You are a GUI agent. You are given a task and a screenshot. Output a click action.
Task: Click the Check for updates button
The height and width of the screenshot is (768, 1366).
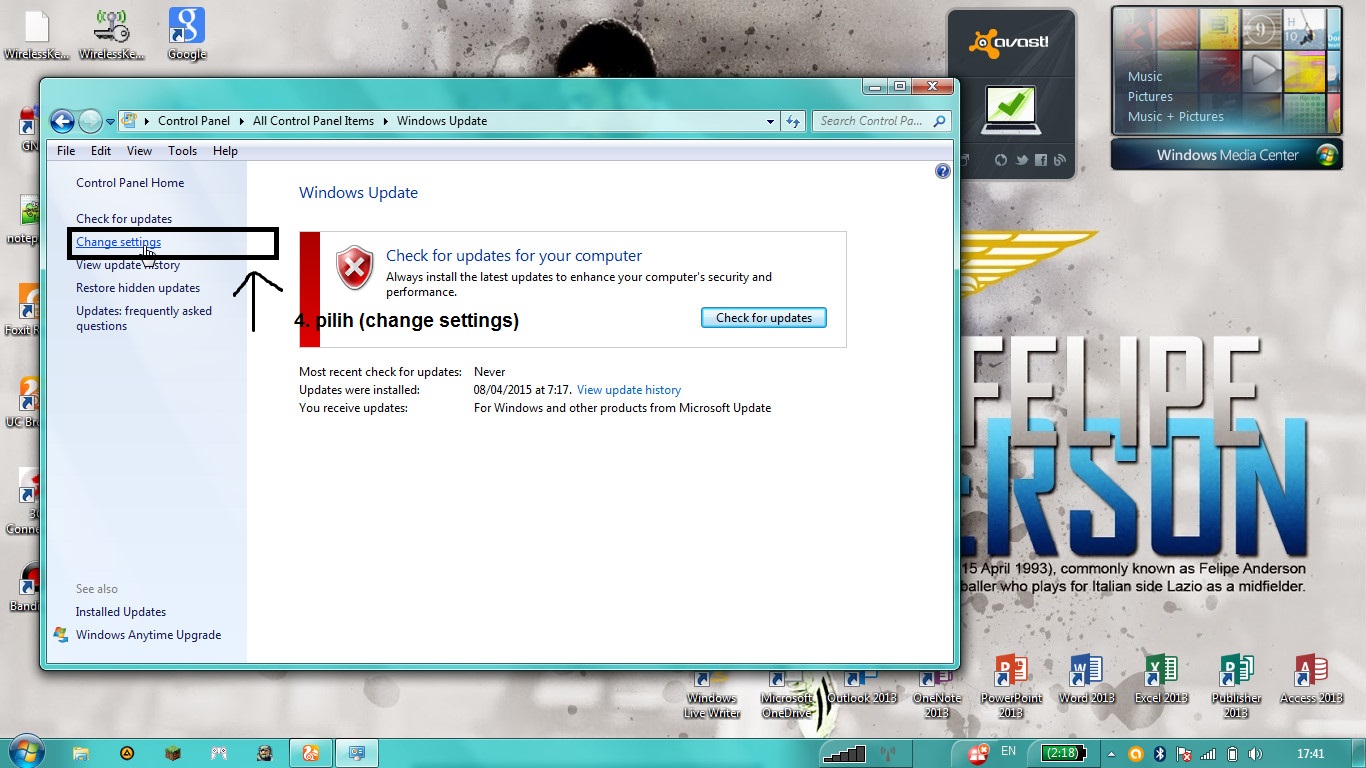pyautogui.click(x=764, y=318)
